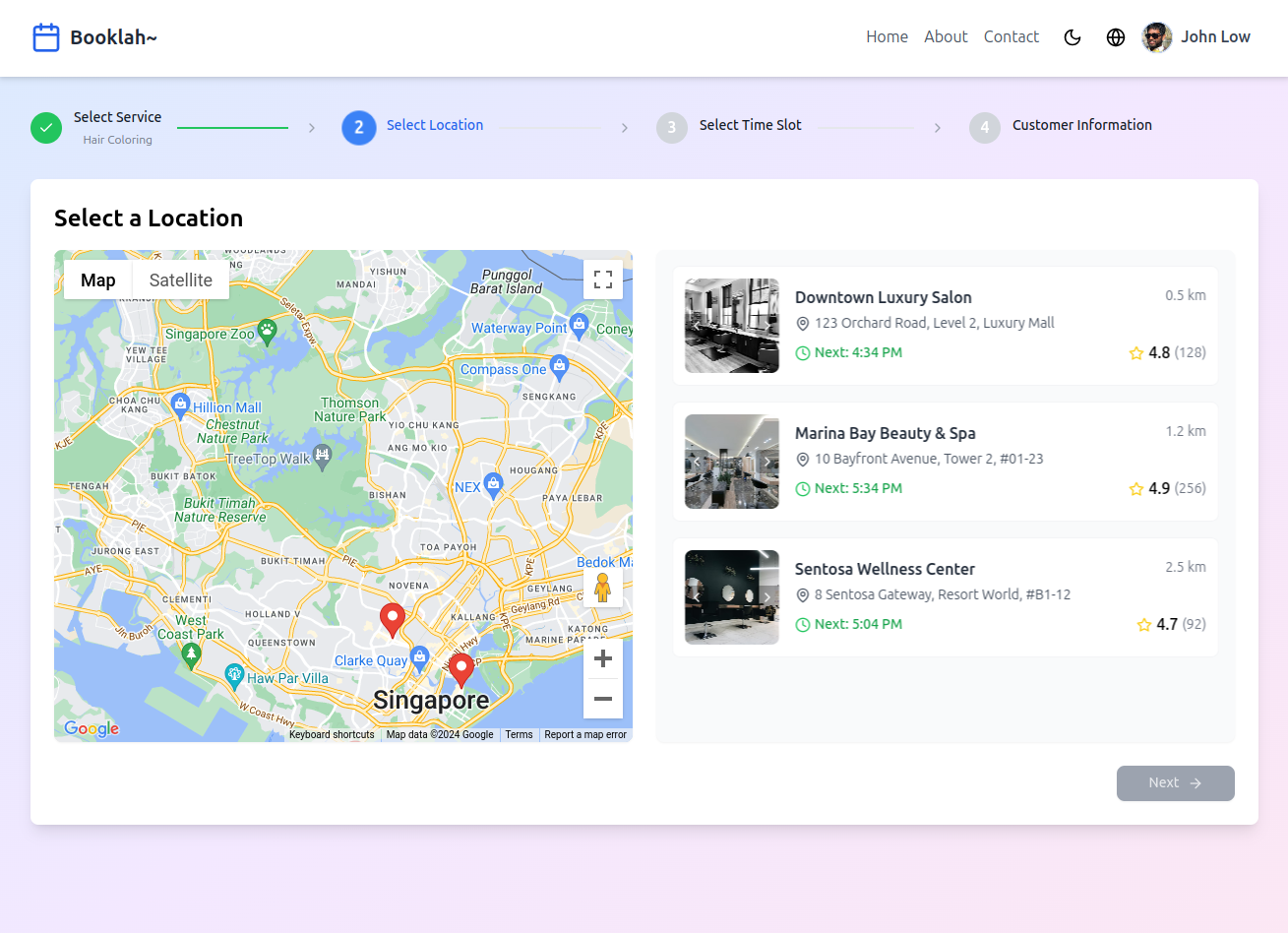Open the language globe icon
Viewport: 1288px width, 933px height.
tap(1116, 37)
